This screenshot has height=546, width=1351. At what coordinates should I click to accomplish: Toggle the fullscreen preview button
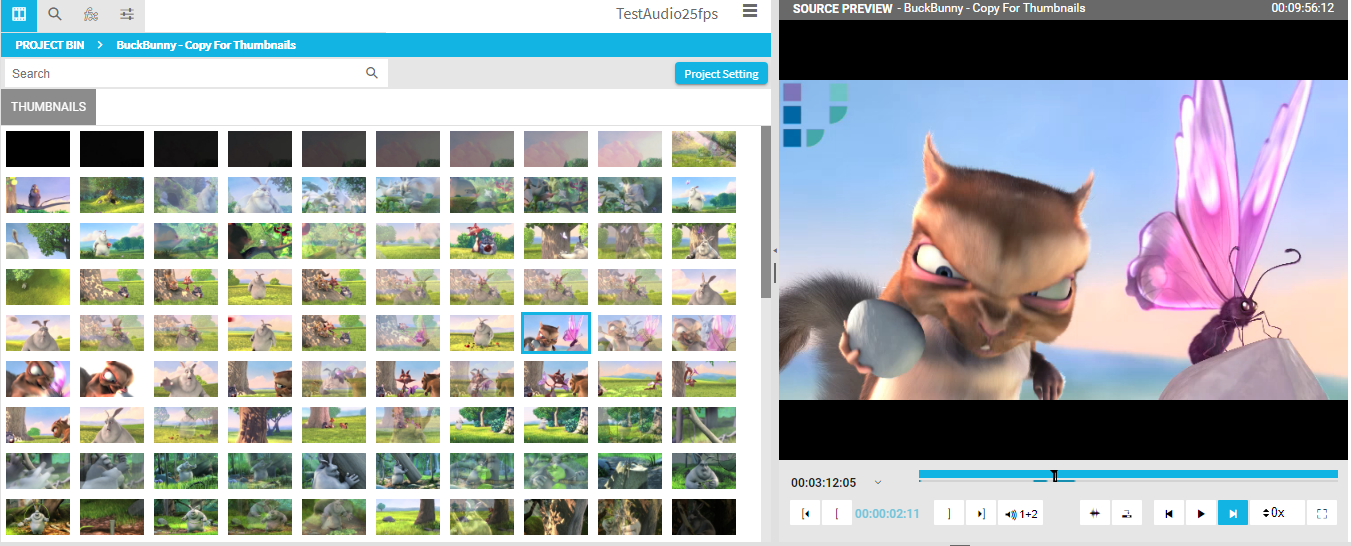(x=1322, y=514)
